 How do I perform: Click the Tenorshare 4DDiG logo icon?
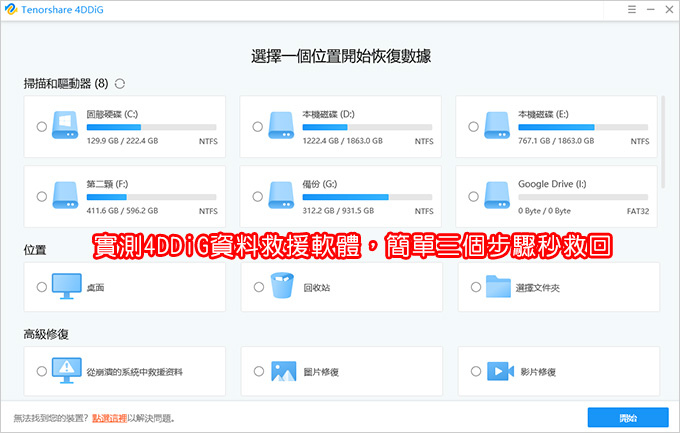(10, 9)
